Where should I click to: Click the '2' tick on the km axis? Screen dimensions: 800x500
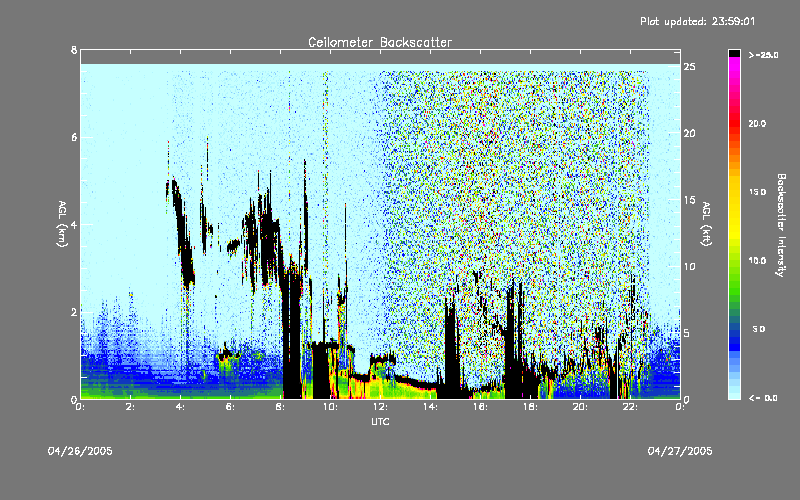click(74, 312)
